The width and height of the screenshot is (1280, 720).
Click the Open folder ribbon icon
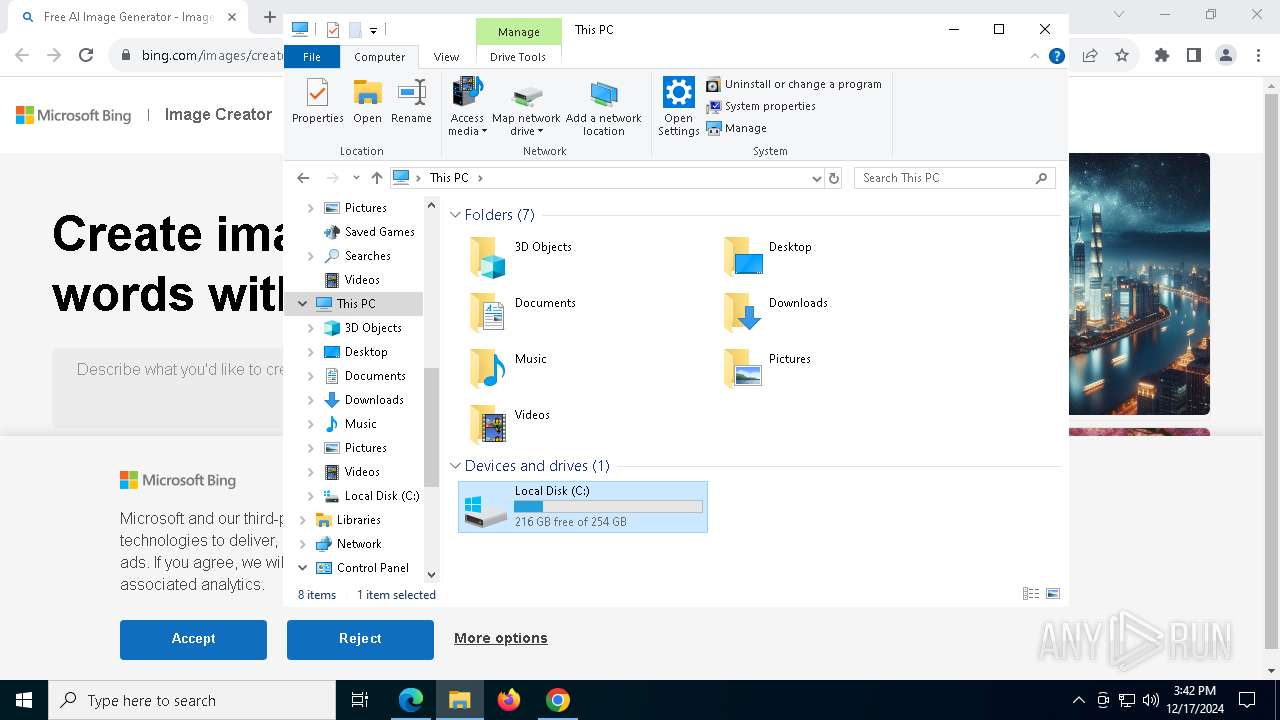click(367, 101)
